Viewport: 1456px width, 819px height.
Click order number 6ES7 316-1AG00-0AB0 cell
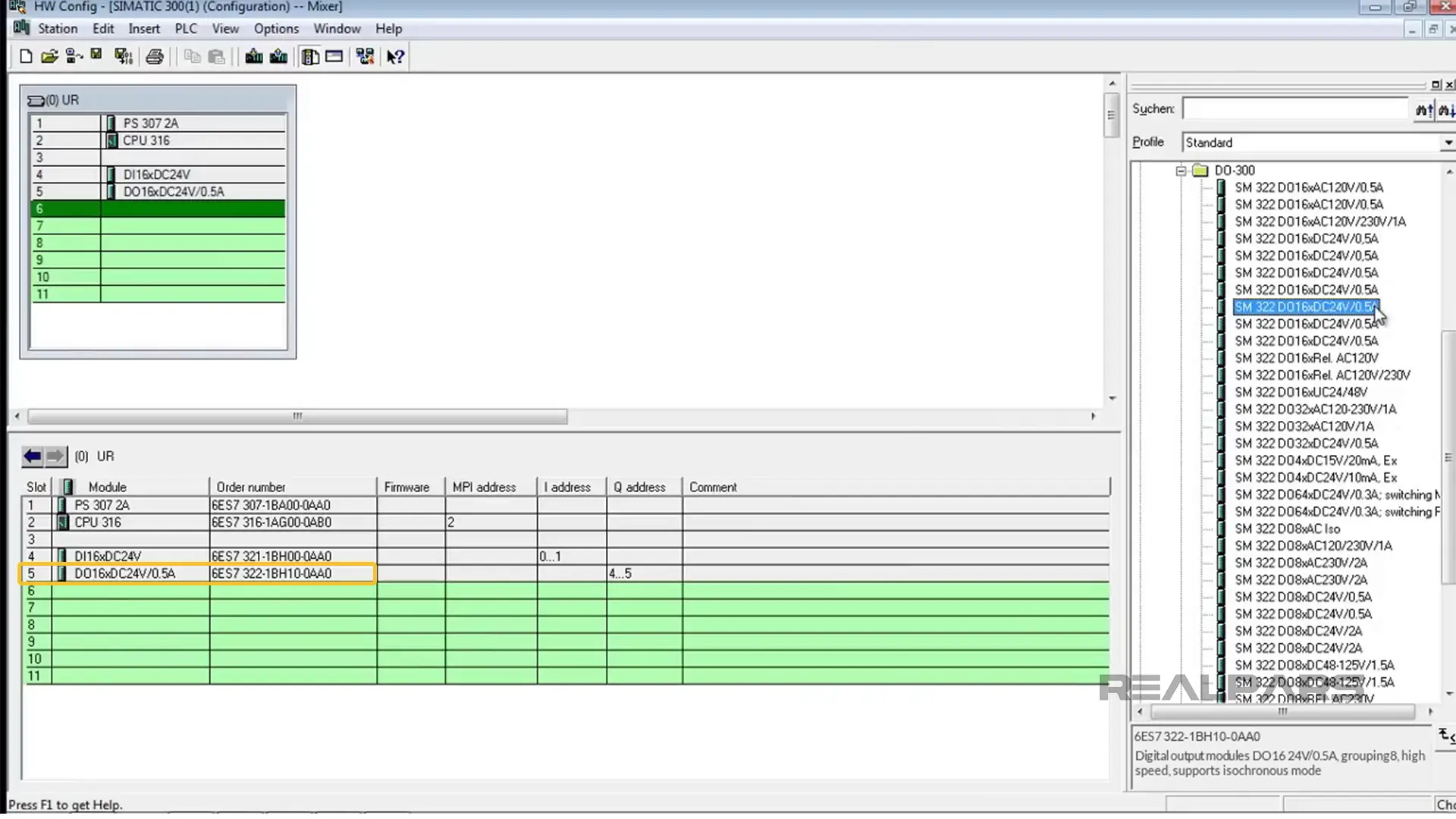point(293,522)
